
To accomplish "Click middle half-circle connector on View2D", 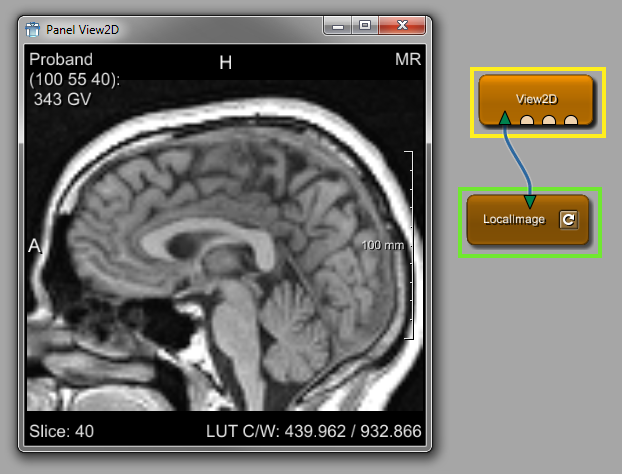I will click(x=549, y=121).
